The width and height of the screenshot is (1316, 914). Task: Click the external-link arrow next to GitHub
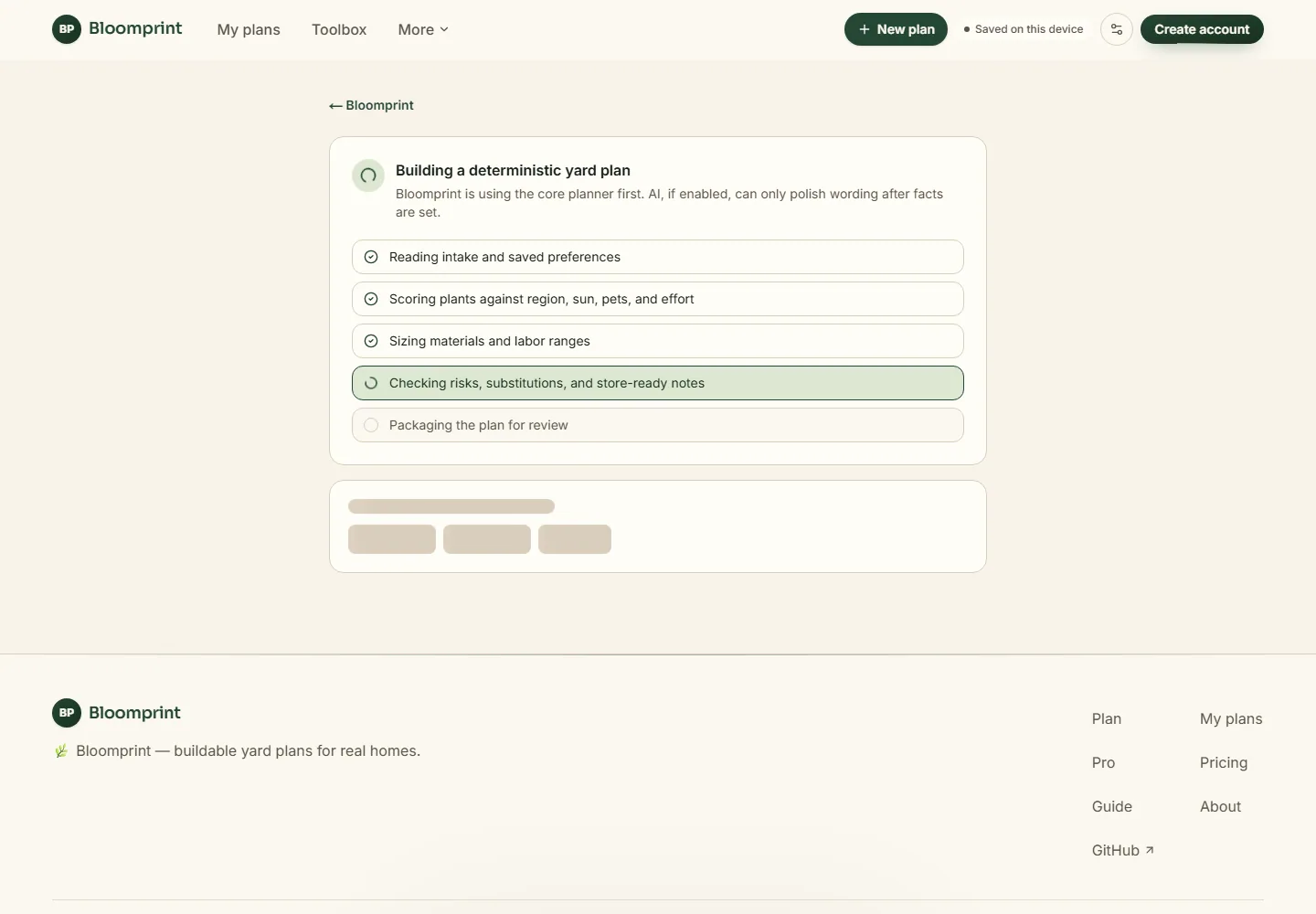point(1150,850)
